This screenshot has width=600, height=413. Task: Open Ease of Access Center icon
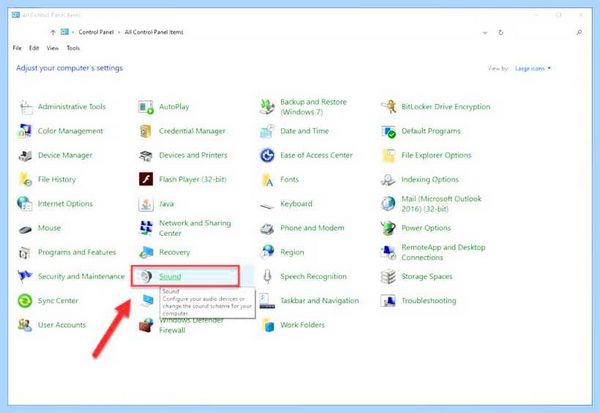click(x=267, y=155)
